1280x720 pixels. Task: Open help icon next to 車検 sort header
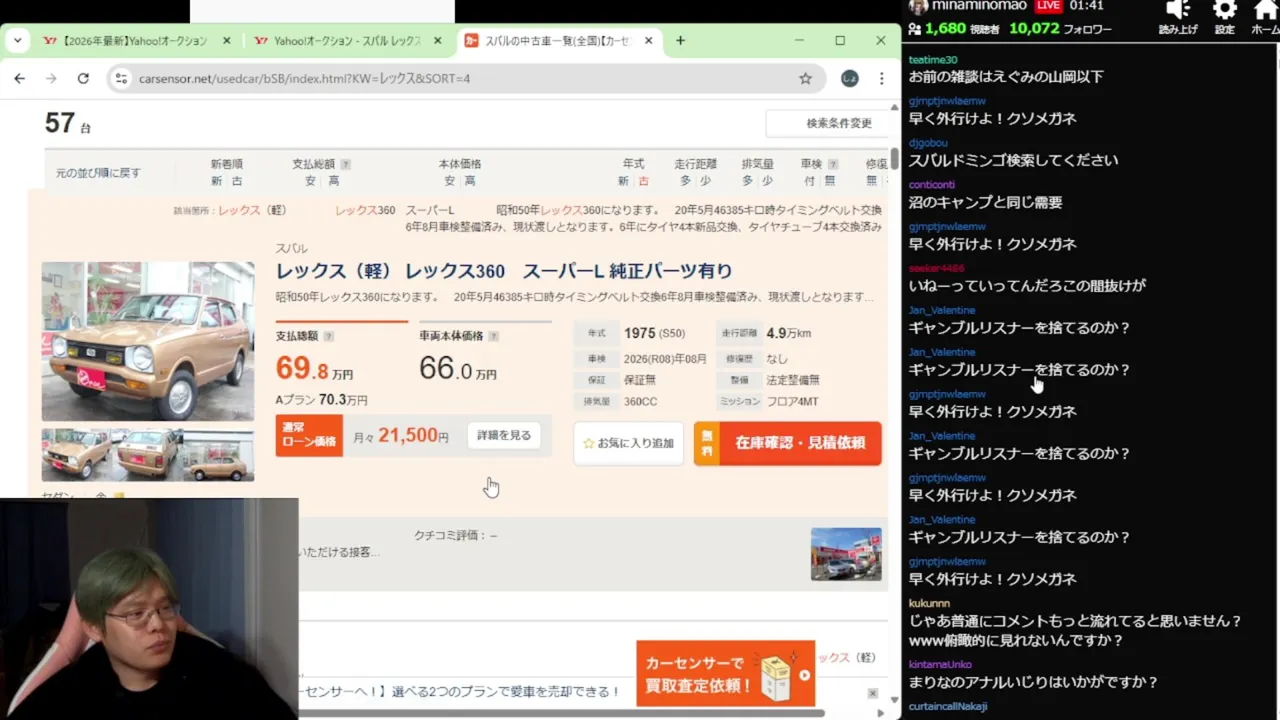click(x=832, y=164)
